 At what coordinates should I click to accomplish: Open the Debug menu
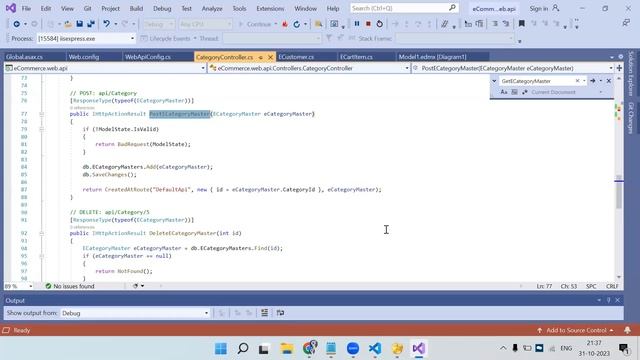[162, 8]
